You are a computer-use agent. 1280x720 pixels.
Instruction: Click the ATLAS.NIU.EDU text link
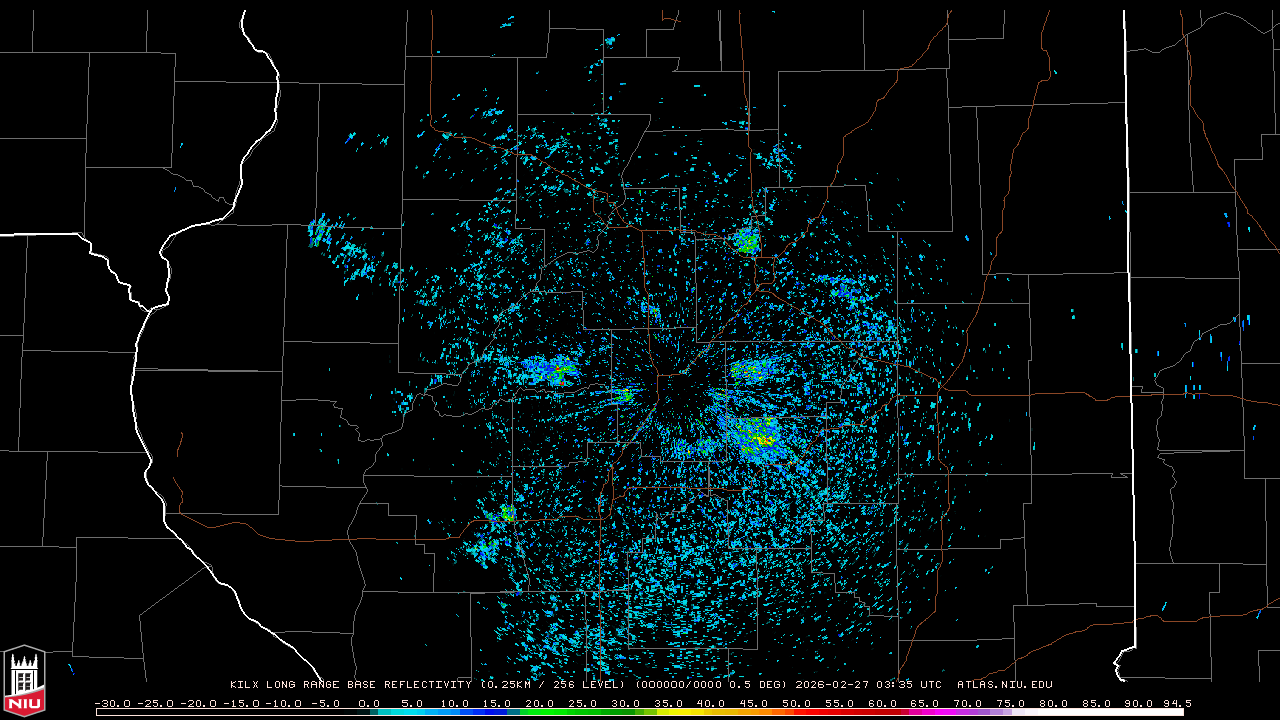(x=1004, y=685)
